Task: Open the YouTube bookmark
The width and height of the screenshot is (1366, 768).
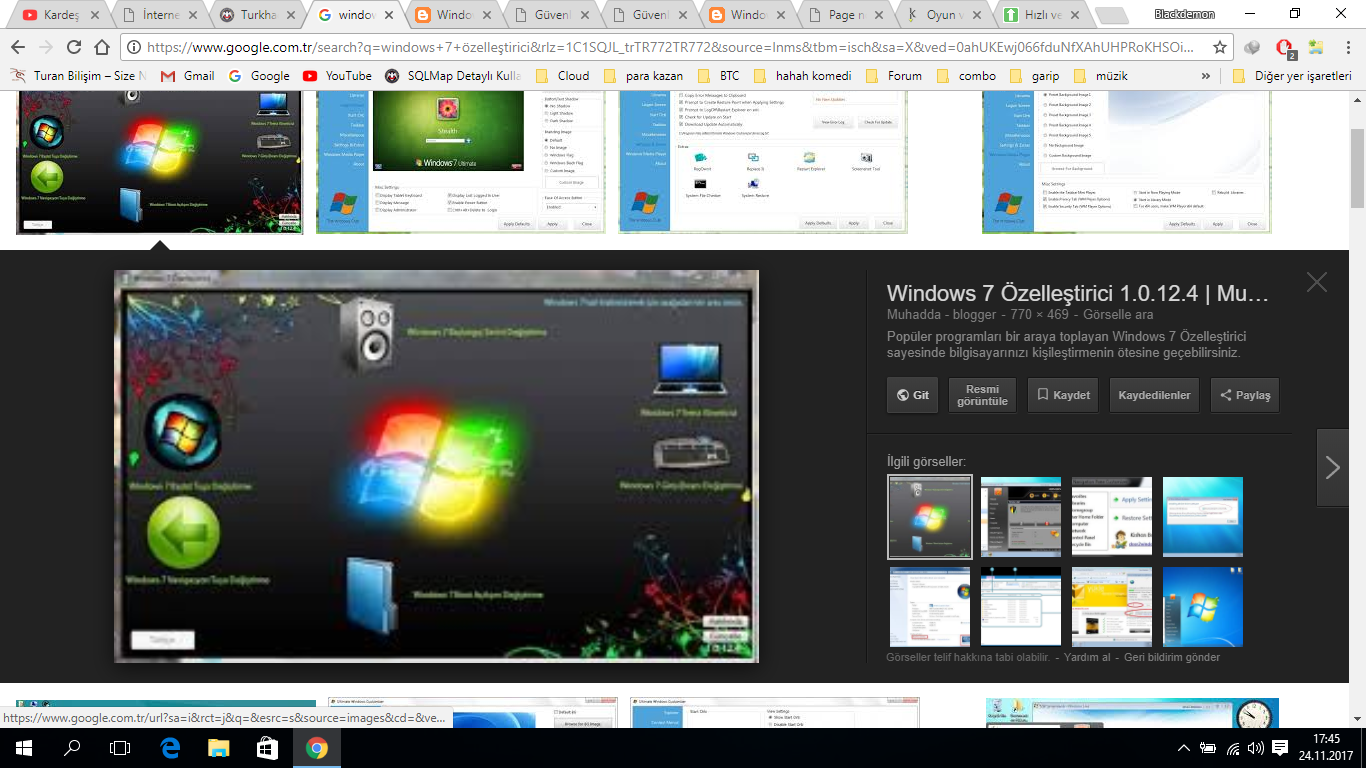Action: (337, 76)
